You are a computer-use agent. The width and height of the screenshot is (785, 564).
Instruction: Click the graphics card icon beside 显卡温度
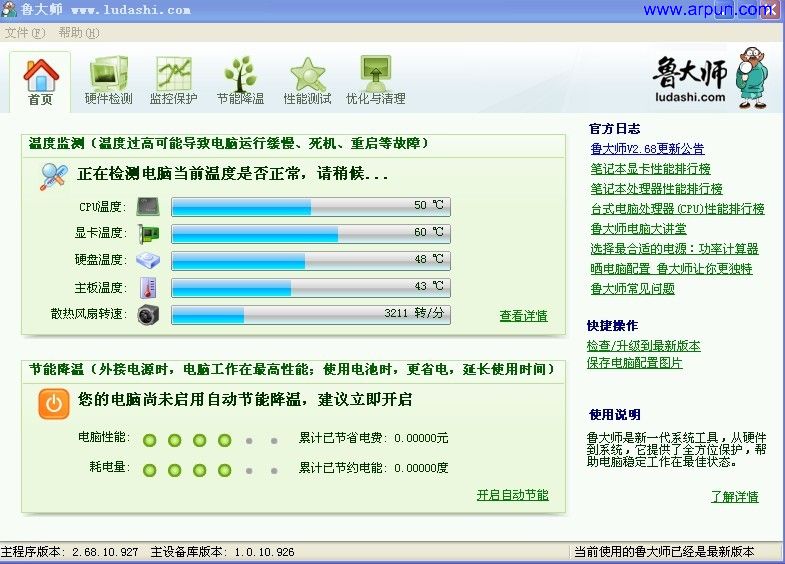coord(148,233)
